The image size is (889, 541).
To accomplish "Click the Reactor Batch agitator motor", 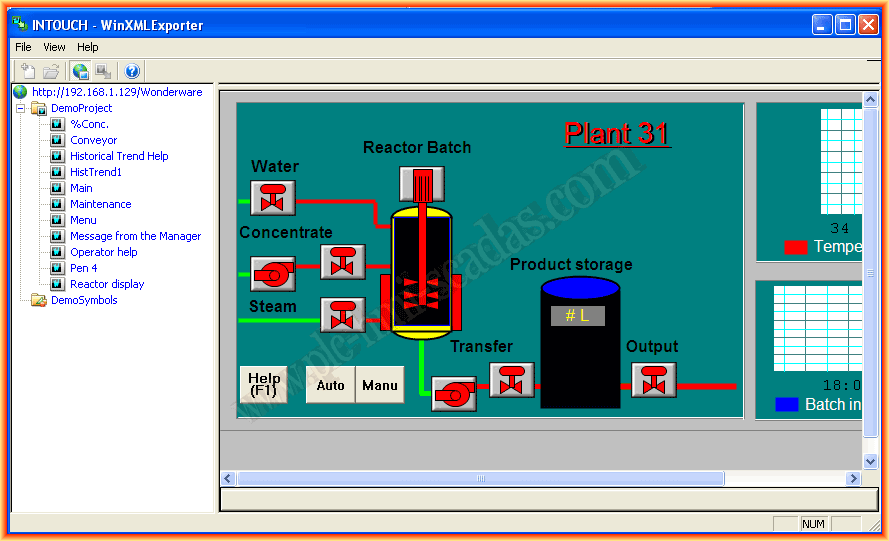I will pyautogui.click(x=422, y=184).
